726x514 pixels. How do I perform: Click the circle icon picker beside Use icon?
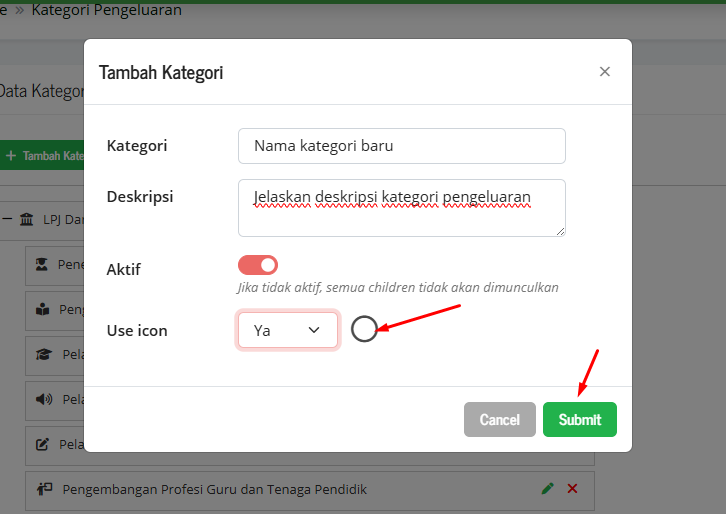pos(364,329)
